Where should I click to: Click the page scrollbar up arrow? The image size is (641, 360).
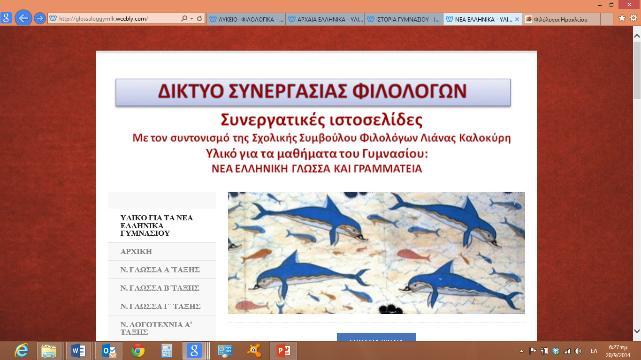pos(637,36)
